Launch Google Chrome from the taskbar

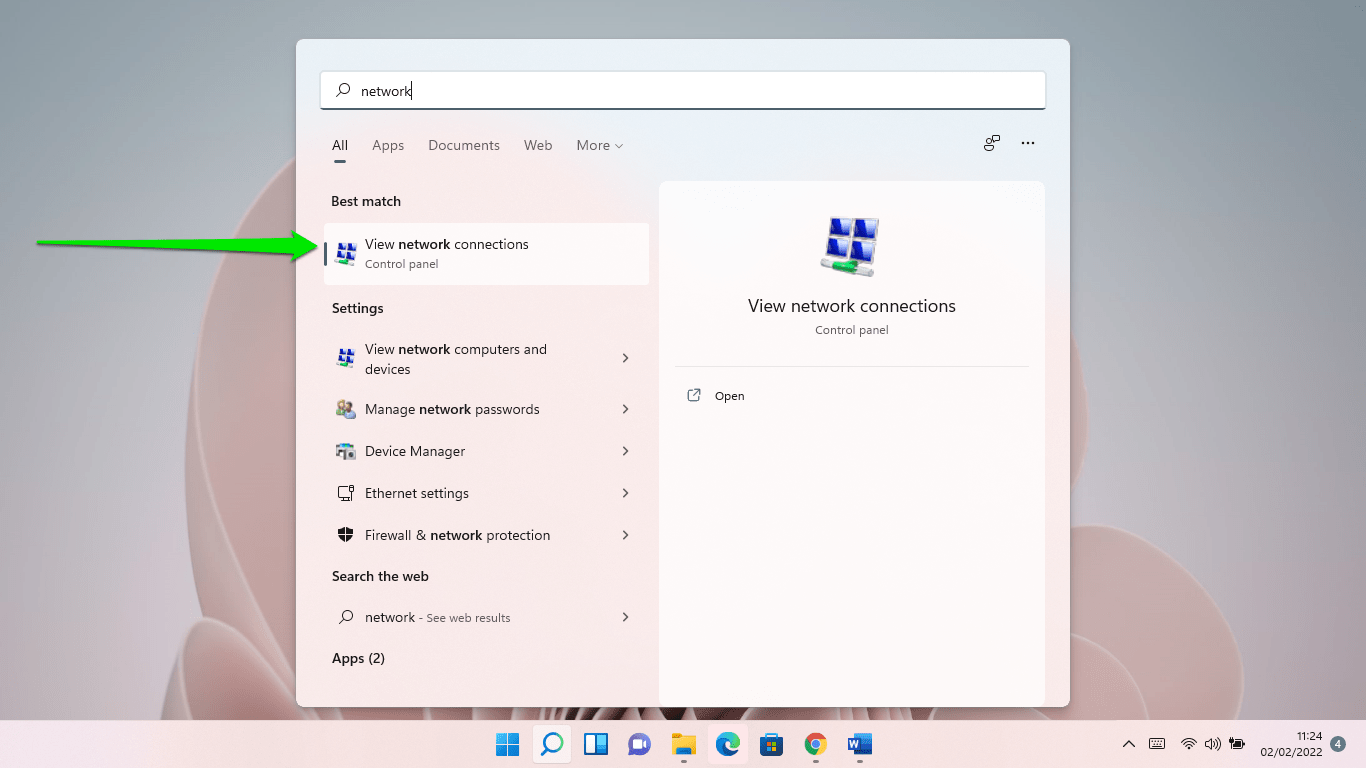[x=816, y=744]
